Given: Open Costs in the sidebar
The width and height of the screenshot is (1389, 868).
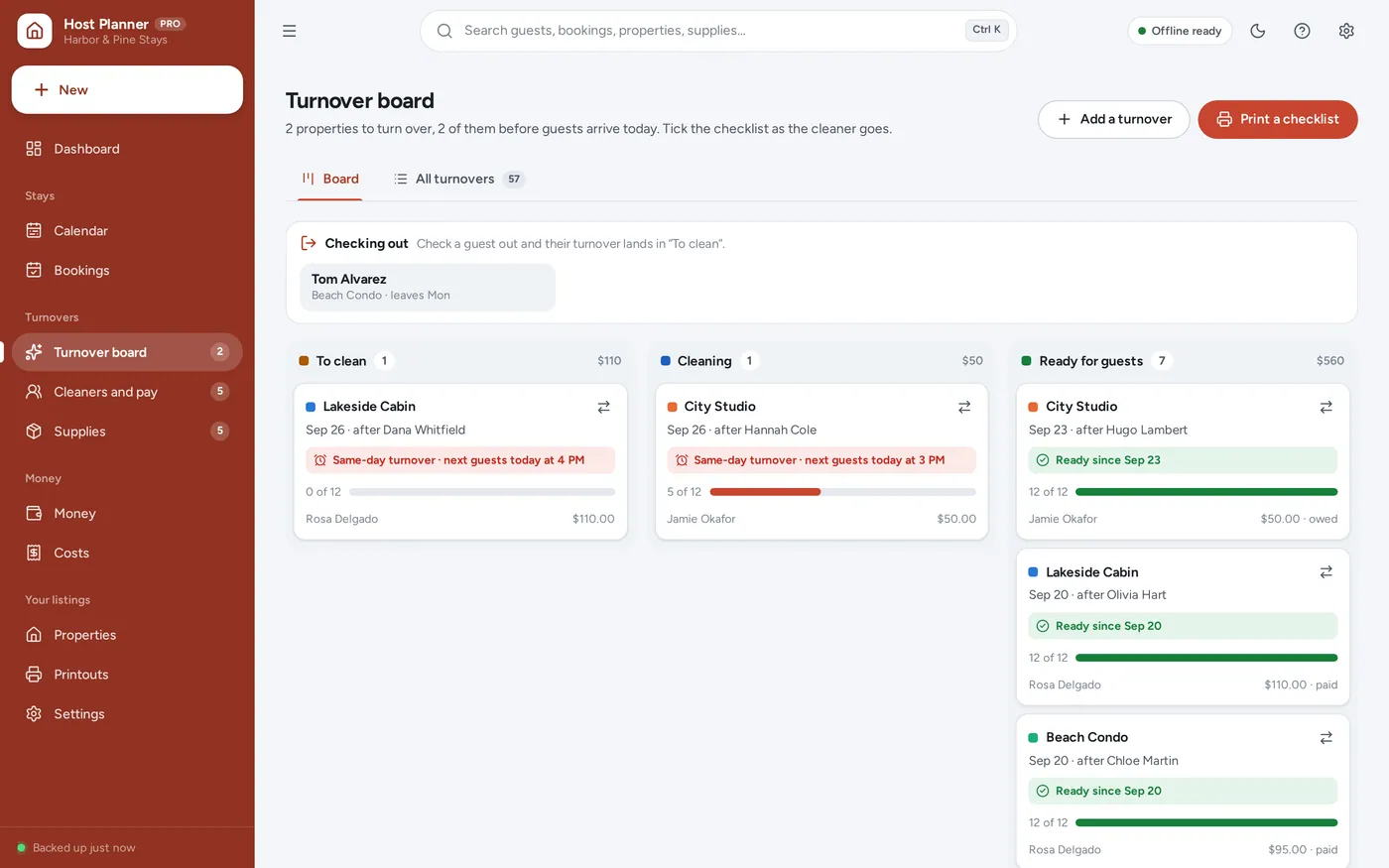Looking at the screenshot, I should click(127, 554).
